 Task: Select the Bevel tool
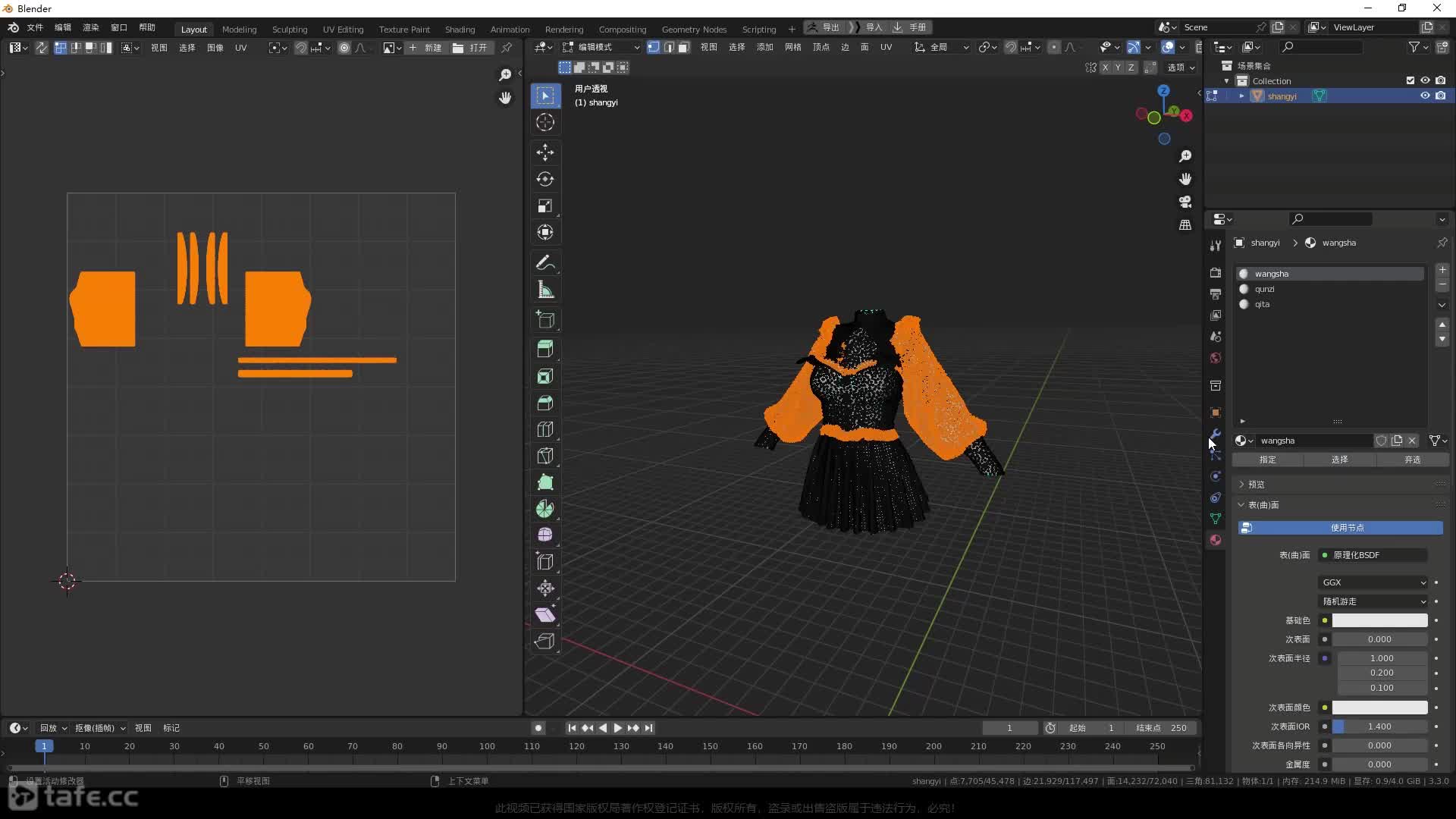545,403
